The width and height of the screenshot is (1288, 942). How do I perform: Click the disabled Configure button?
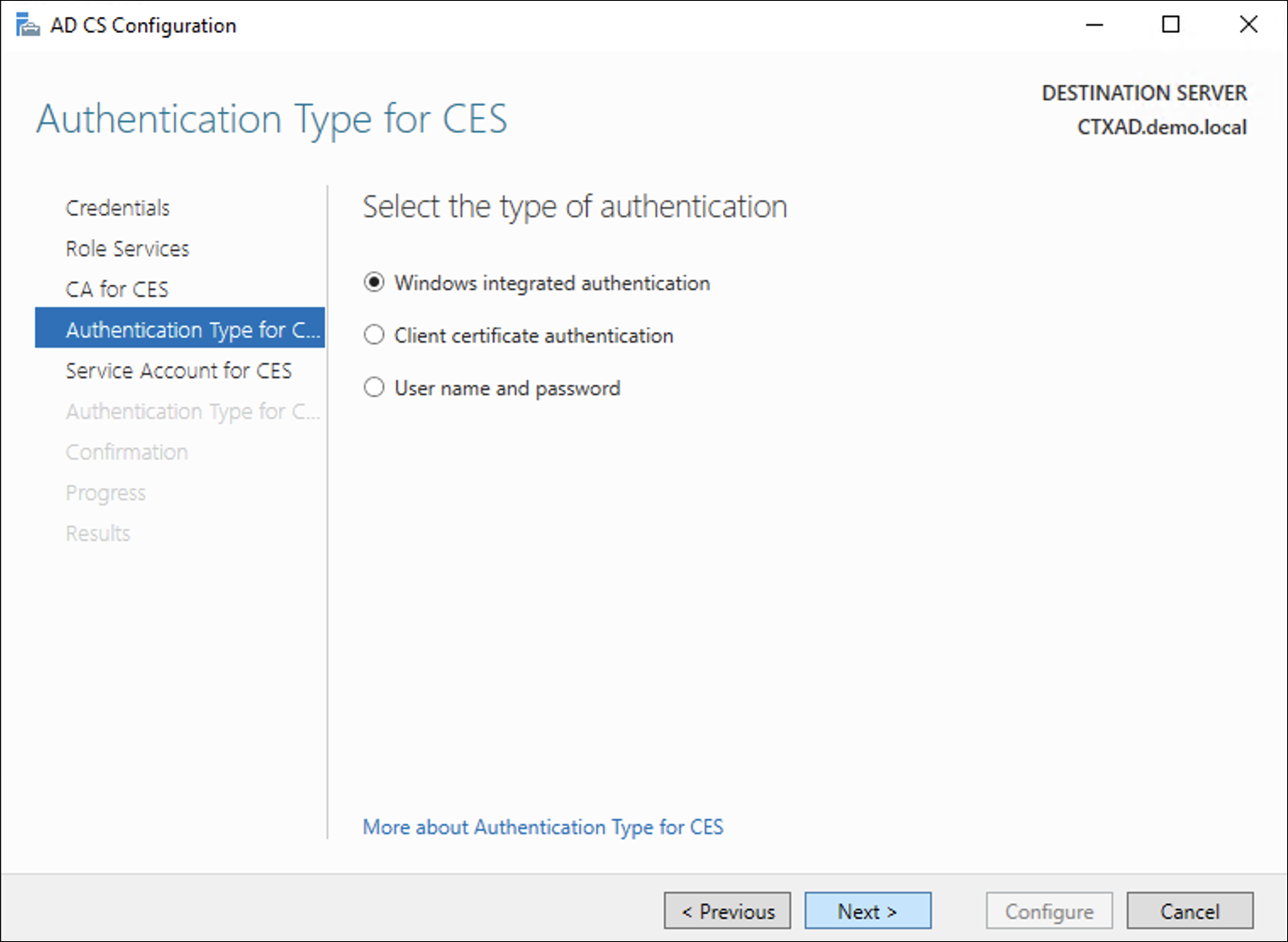pyautogui.click(x=1049, y=911)
